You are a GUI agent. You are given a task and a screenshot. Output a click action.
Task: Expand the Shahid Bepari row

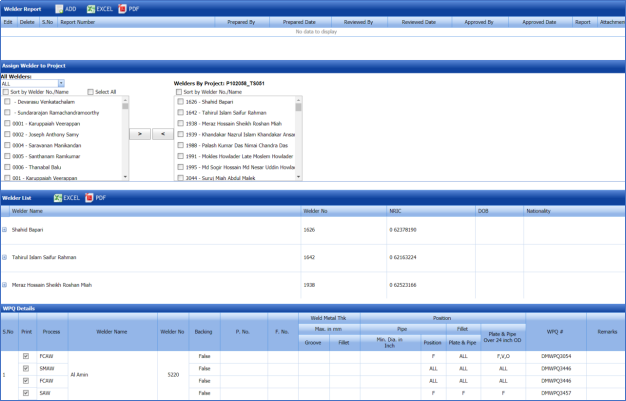pos(4,229)
